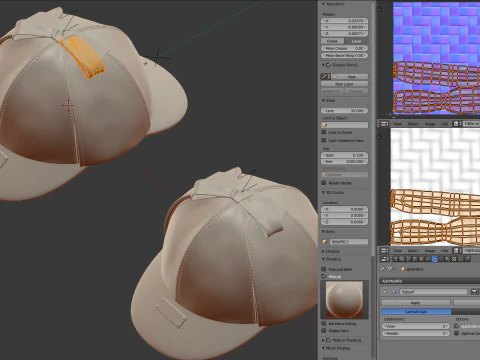Open the Object properties tab

[422, 259]
